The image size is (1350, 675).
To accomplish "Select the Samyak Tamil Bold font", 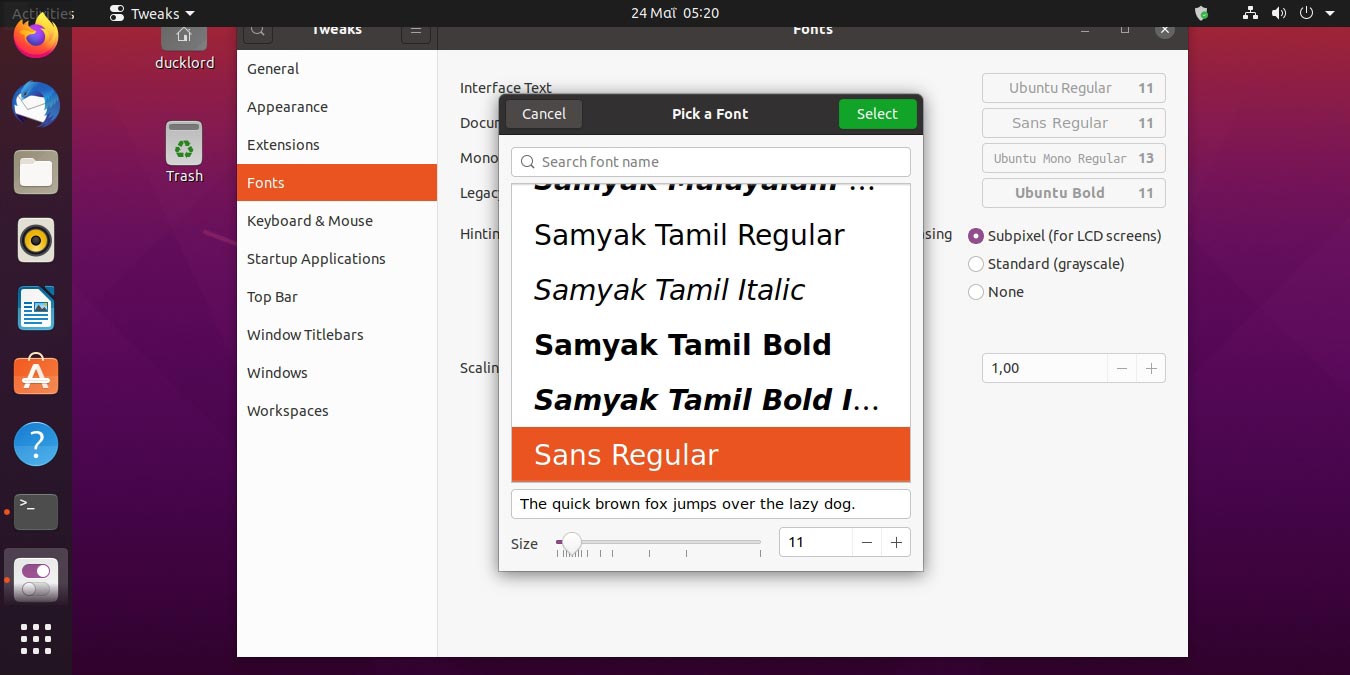I will [x=683, y=344].
